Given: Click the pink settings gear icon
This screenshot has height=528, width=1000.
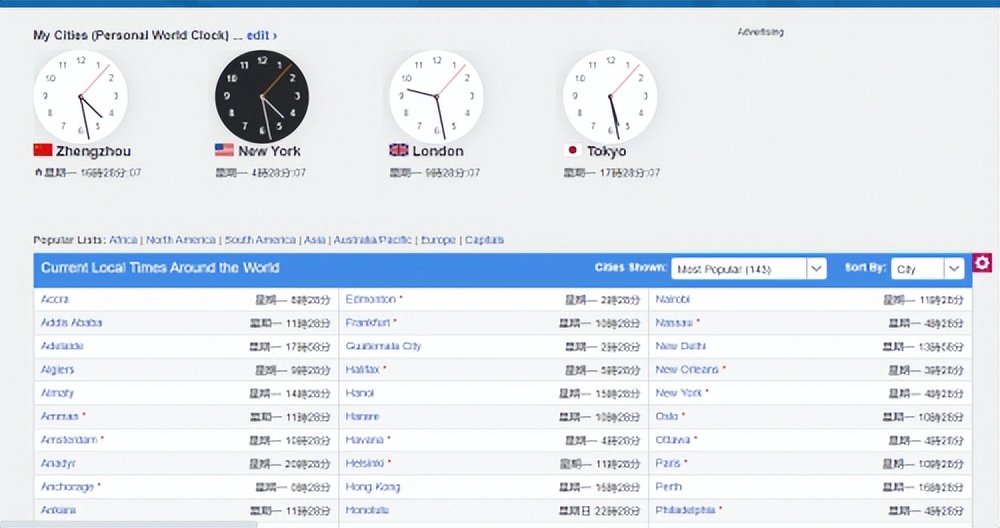Looking at the screenshot, I should (x=982, y=263).
